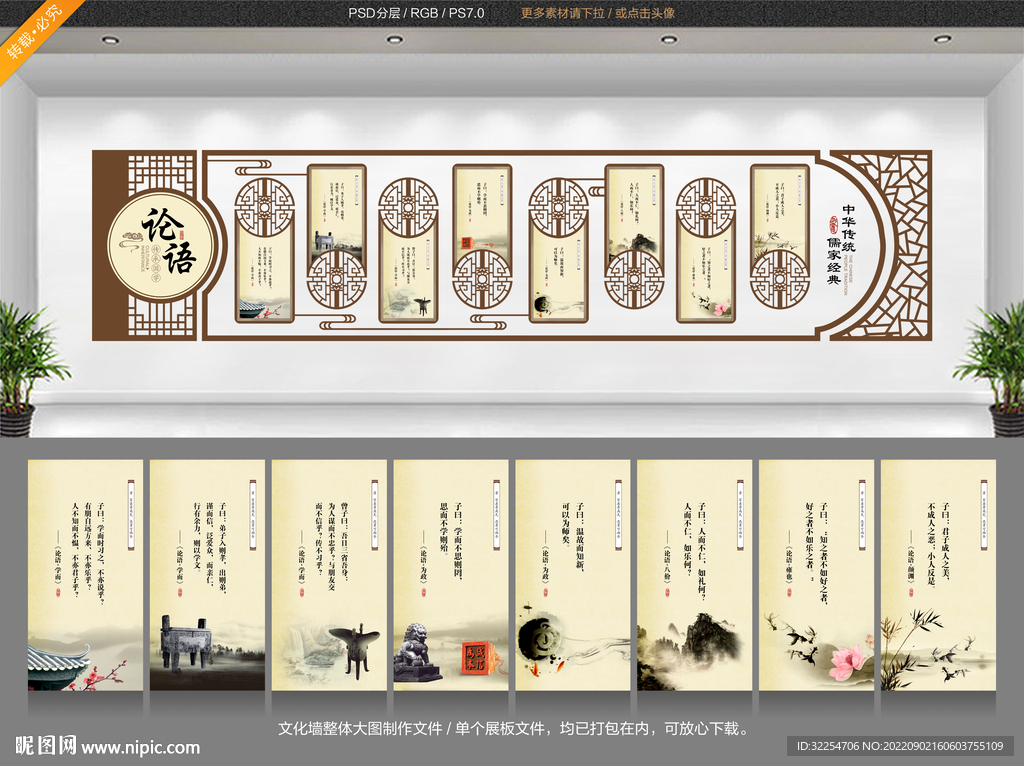Select the poster with the bronze tripod cup
Screen dimensions: 1024x766
(329, 574)
